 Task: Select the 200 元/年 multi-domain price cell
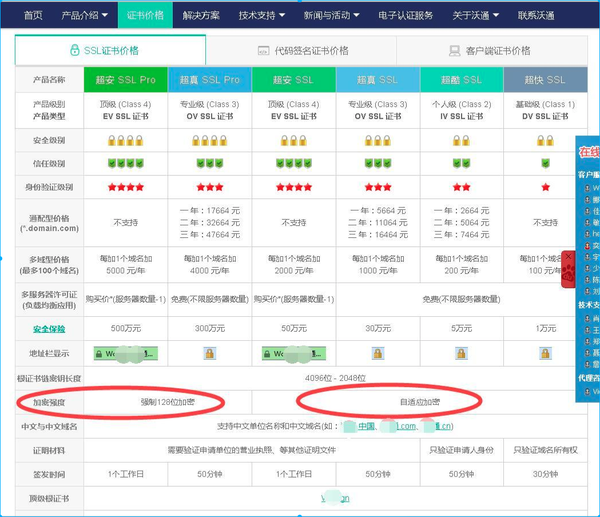[x=461, y=264]
